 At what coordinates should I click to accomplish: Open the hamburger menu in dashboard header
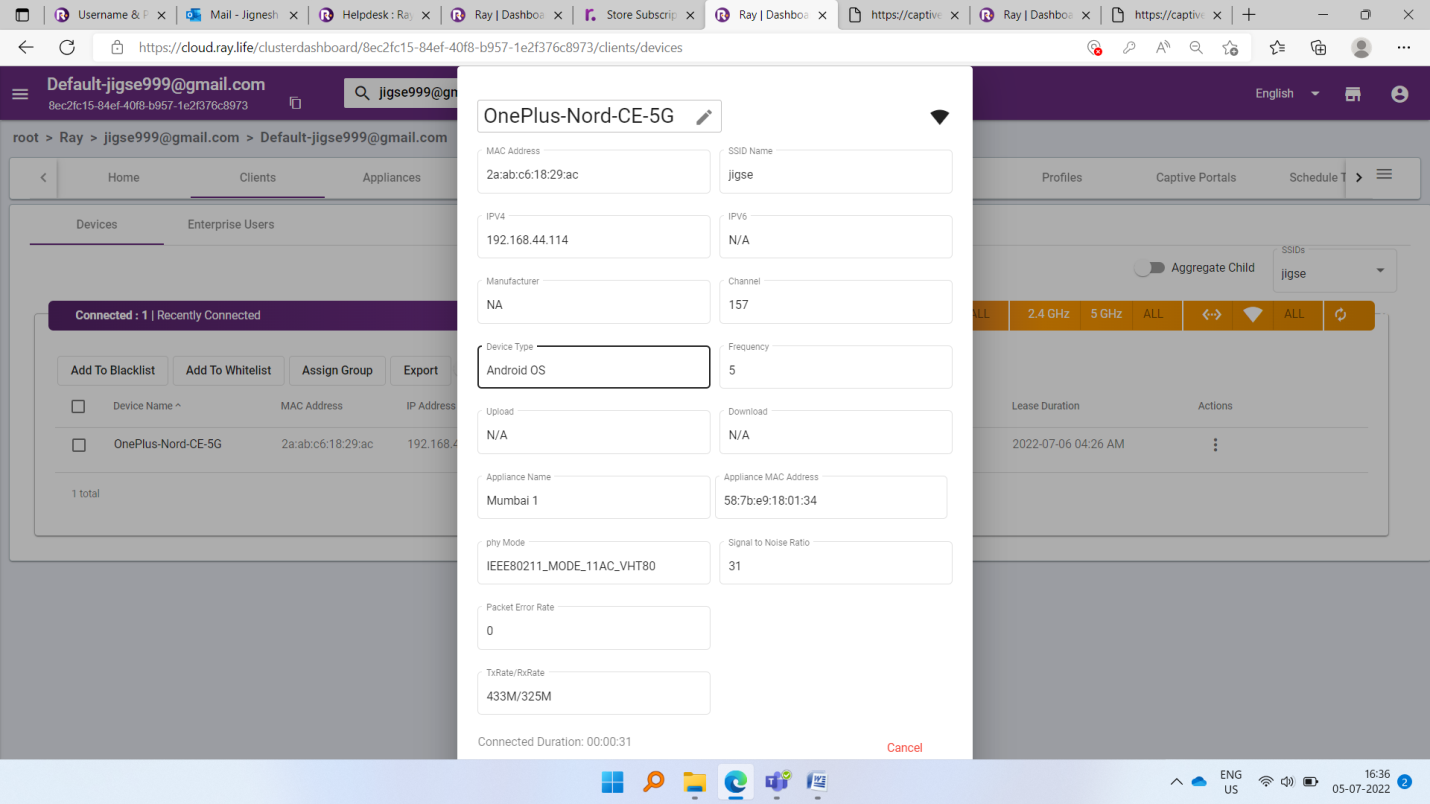click(20, 94)
